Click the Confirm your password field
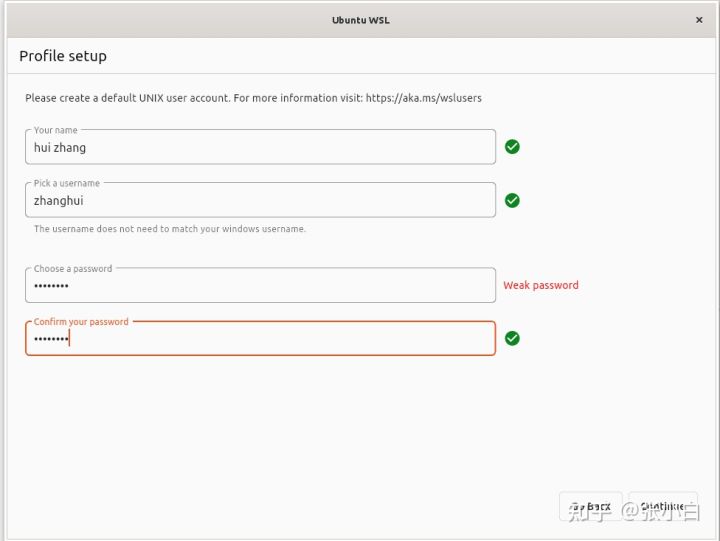Image resolution: width=720 pixels, height=541 pixels. click(260, 338)
